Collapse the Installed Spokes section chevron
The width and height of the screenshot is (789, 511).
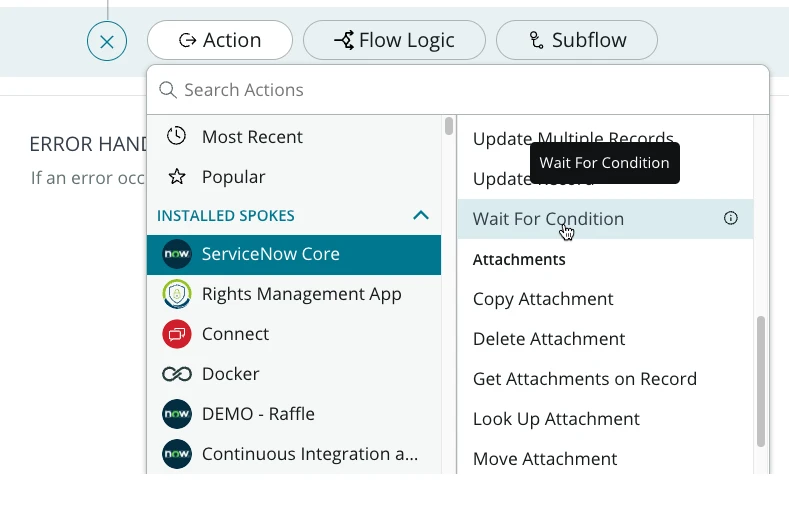click(421, 215)
